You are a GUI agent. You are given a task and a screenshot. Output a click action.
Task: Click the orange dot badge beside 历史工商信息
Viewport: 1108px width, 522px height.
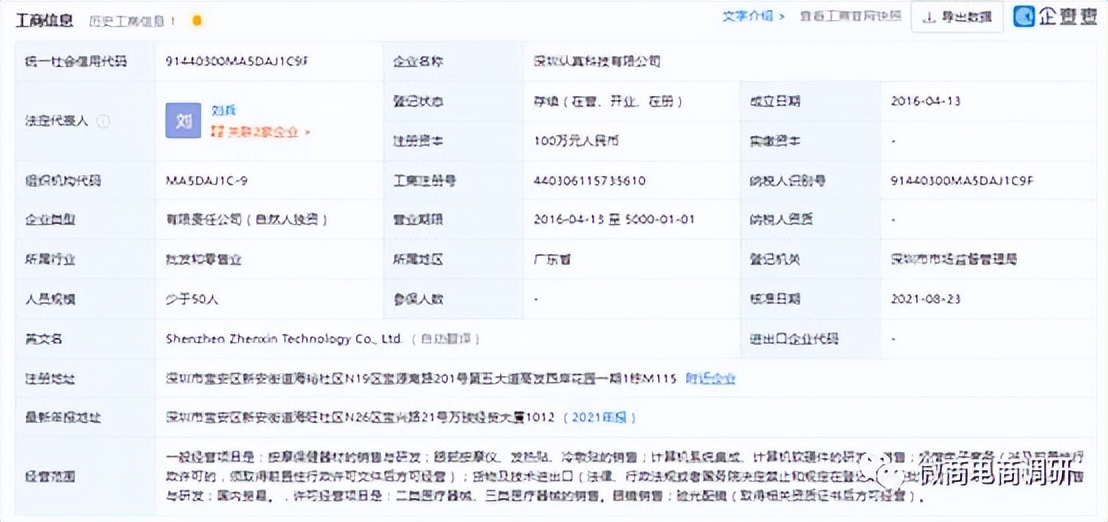pos(196,20)
